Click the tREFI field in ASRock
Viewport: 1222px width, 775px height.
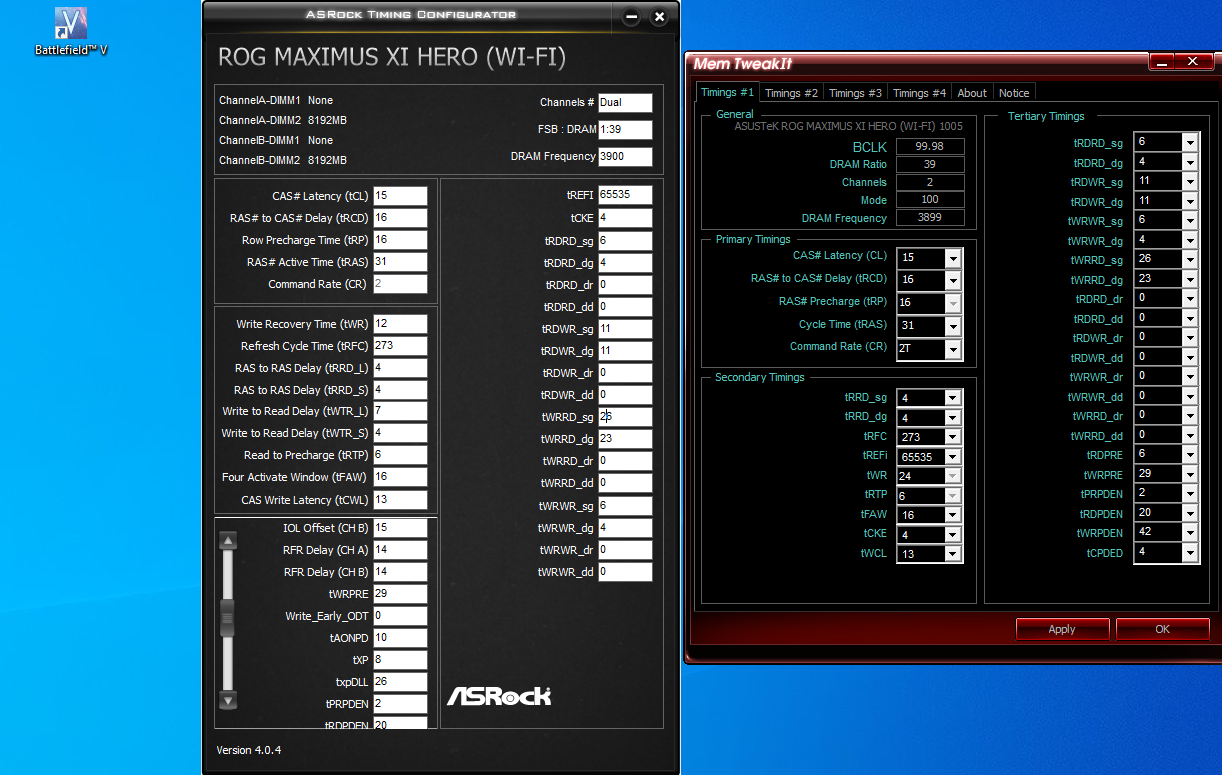[x=625, y=195]
